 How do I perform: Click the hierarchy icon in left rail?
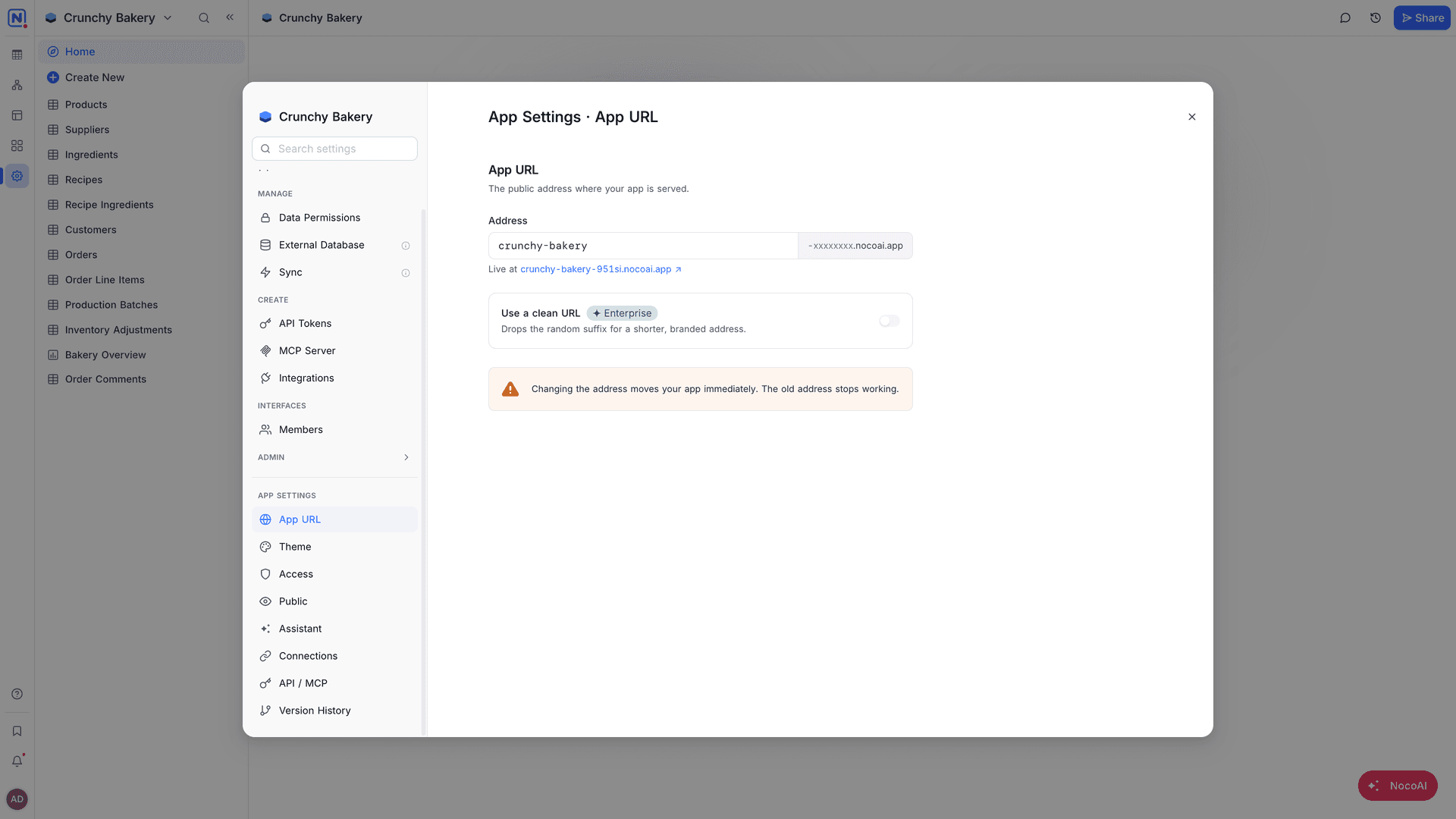(x=17, y=85)
